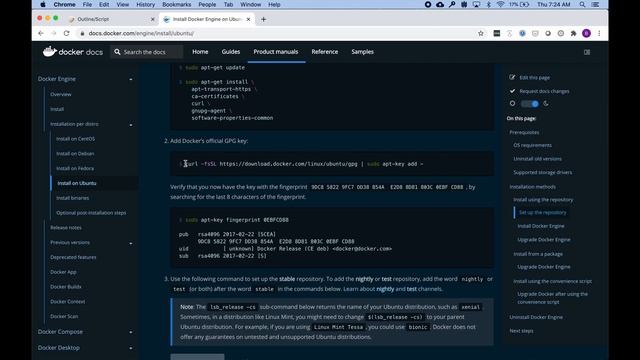This screenshot has width=640, height=360.
Task: Click the docs.docker.com address bar
Action: [278, 33]
